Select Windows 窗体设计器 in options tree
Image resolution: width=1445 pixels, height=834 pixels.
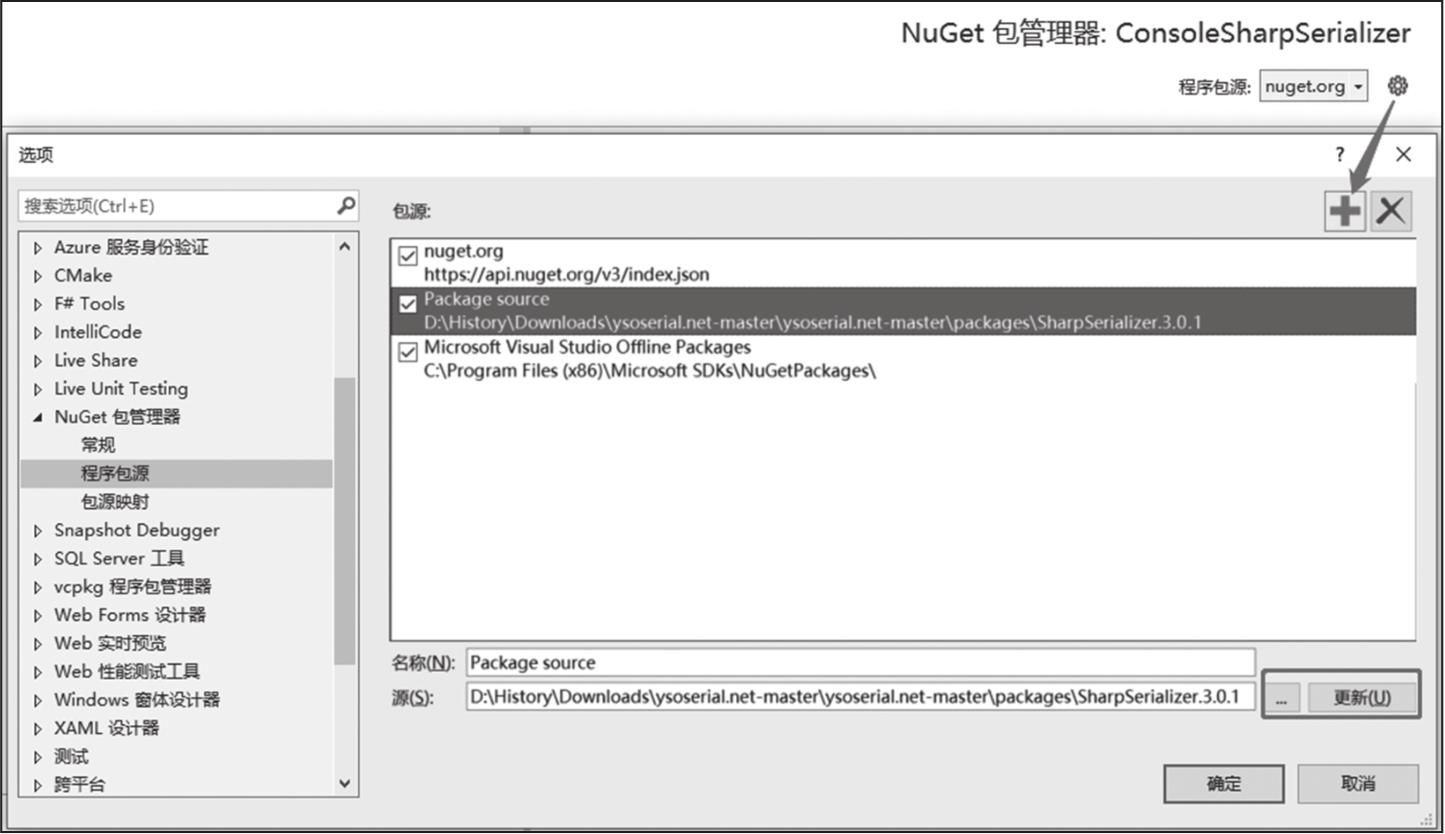137,700
